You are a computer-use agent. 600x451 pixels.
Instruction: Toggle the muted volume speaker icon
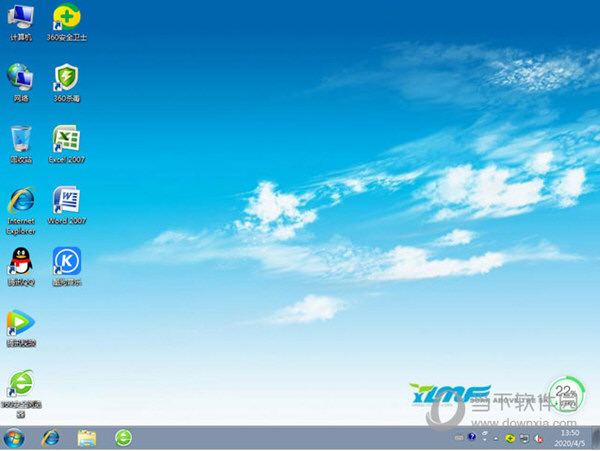tap(539, 438)
